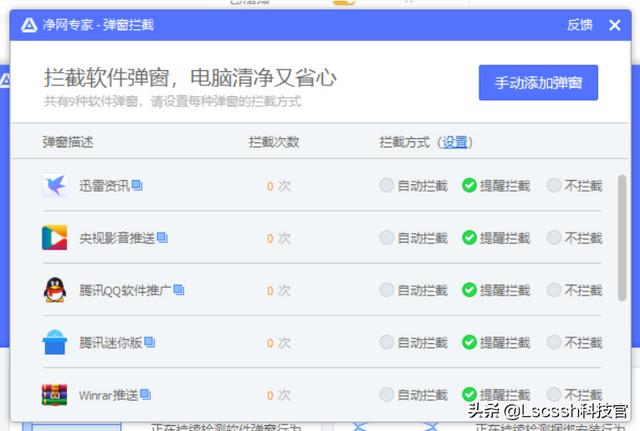The width and height of the screenshot is (640, 431).
Task: Click the 拦截次数 column header
Action: pyautogui.click(x=274, y=142)
